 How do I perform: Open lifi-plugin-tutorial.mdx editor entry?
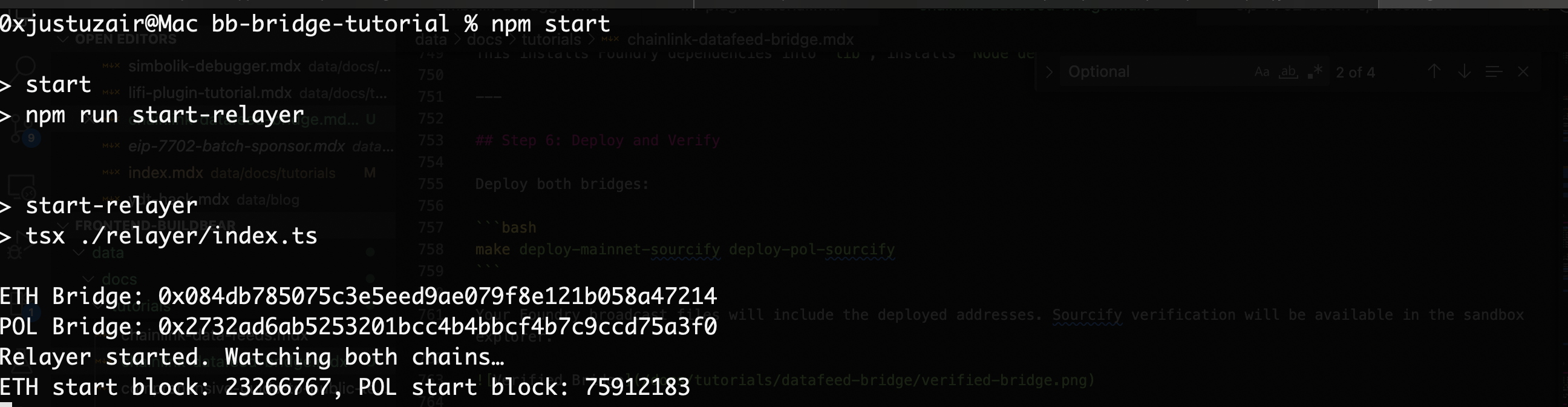(x=210, y=93)
